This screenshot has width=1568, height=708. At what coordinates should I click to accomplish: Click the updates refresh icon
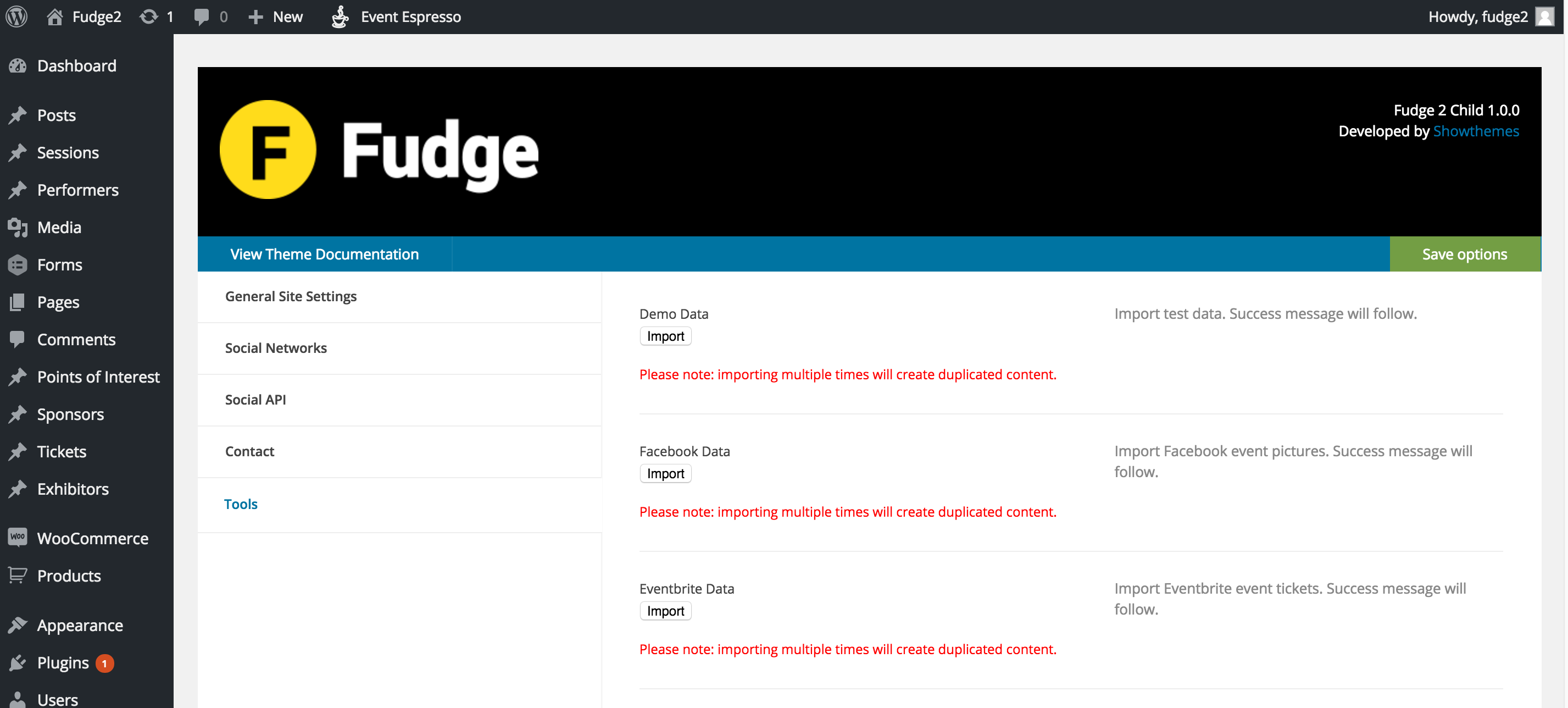pos(148,16)
